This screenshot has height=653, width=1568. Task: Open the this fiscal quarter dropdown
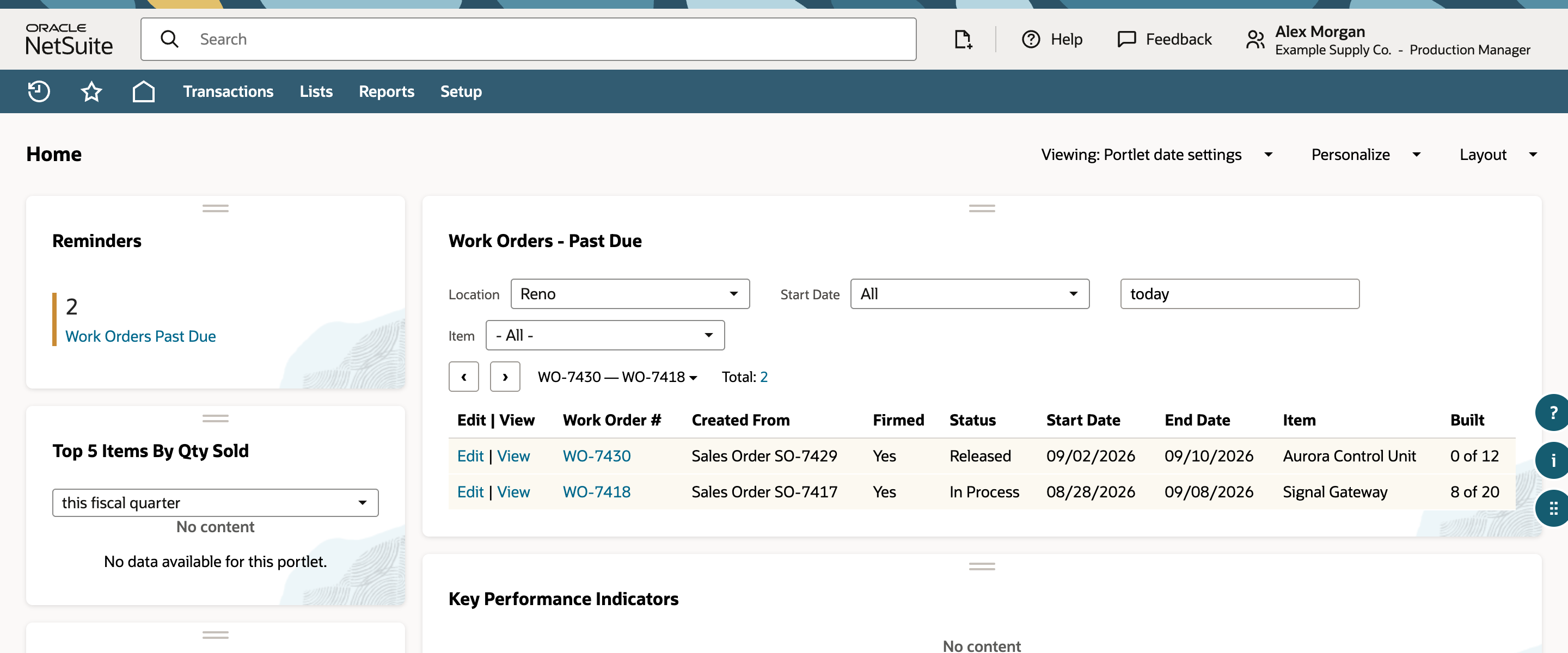click(x=216, y=503)
